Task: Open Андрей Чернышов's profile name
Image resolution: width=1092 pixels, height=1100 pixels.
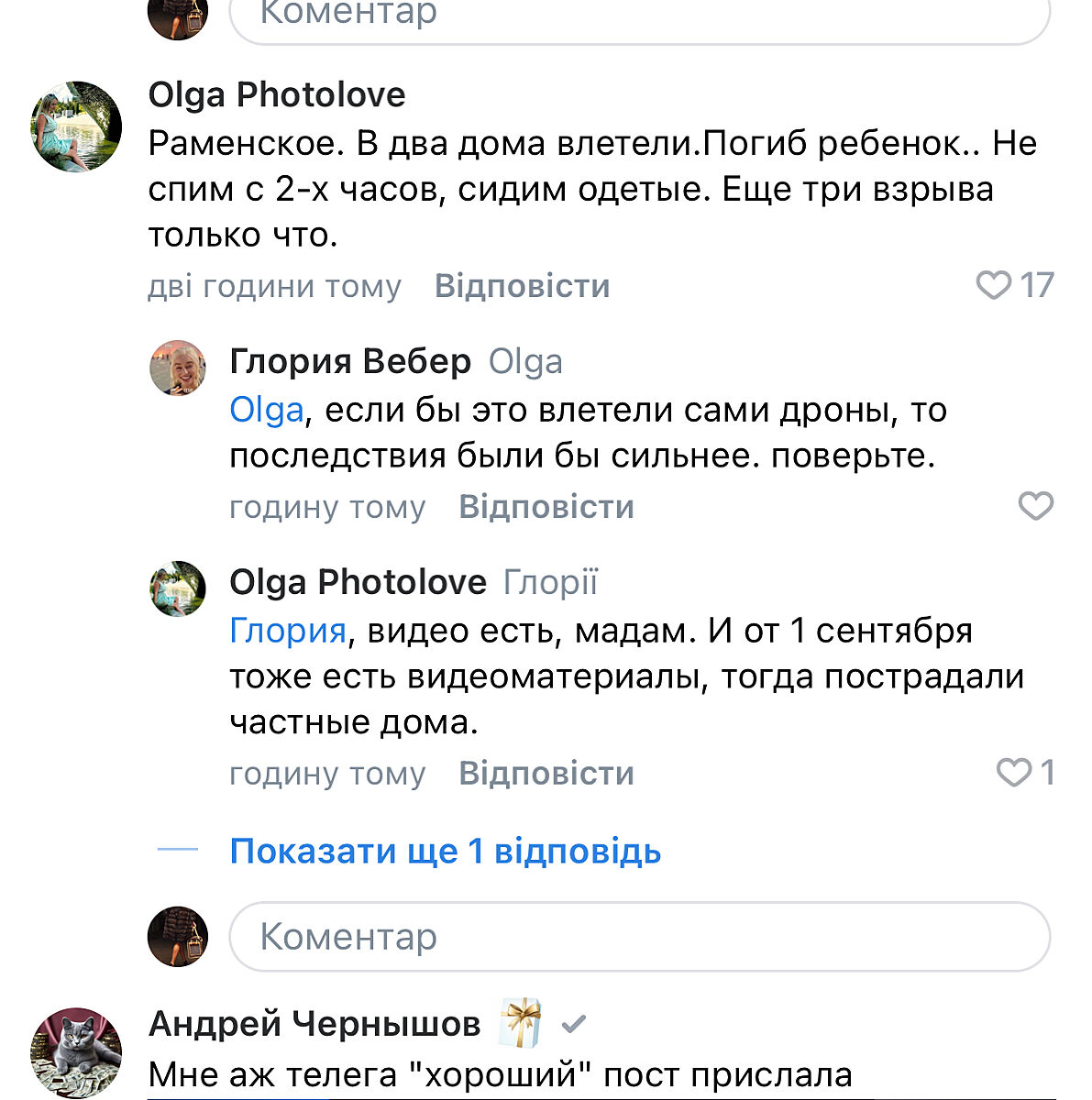Action: pos(314,1023)
